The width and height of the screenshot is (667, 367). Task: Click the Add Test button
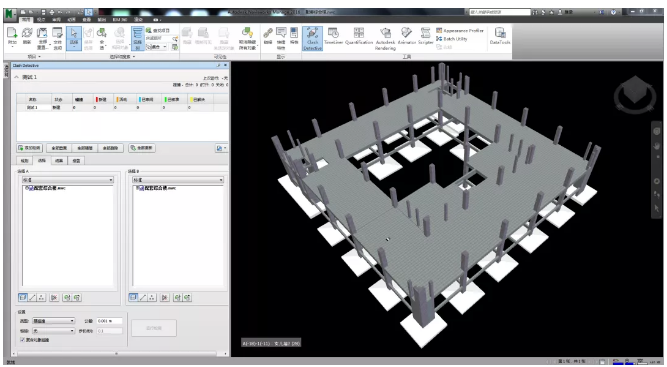[x=30, y=148]
